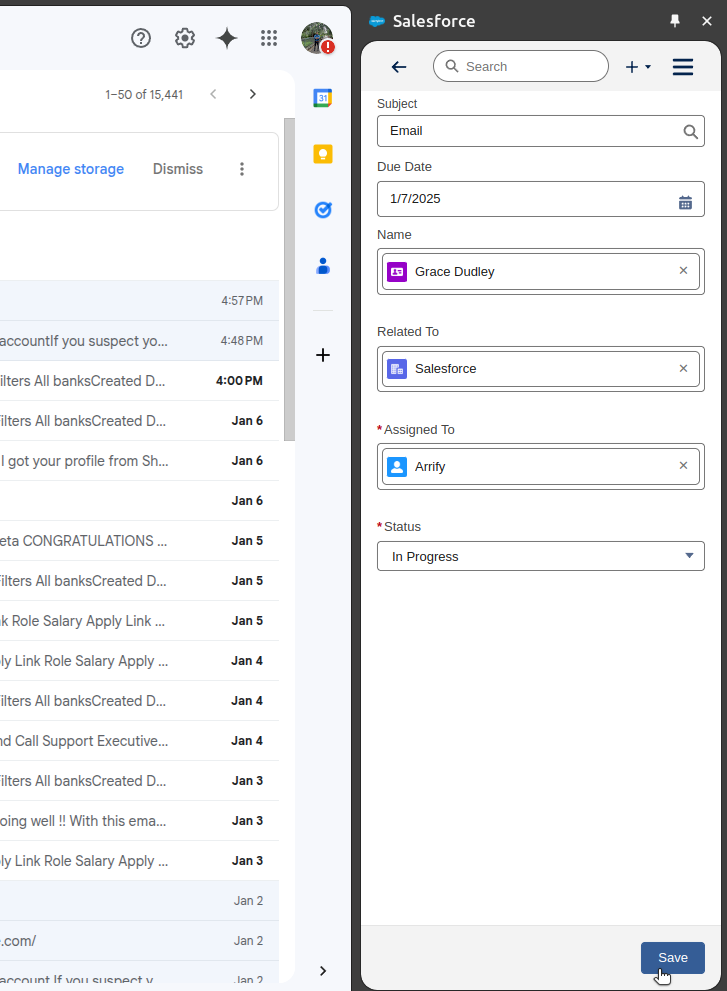Screen dimensions: 727x991
Task: Go to newer emails page arrow
Action: pos(214,94)
